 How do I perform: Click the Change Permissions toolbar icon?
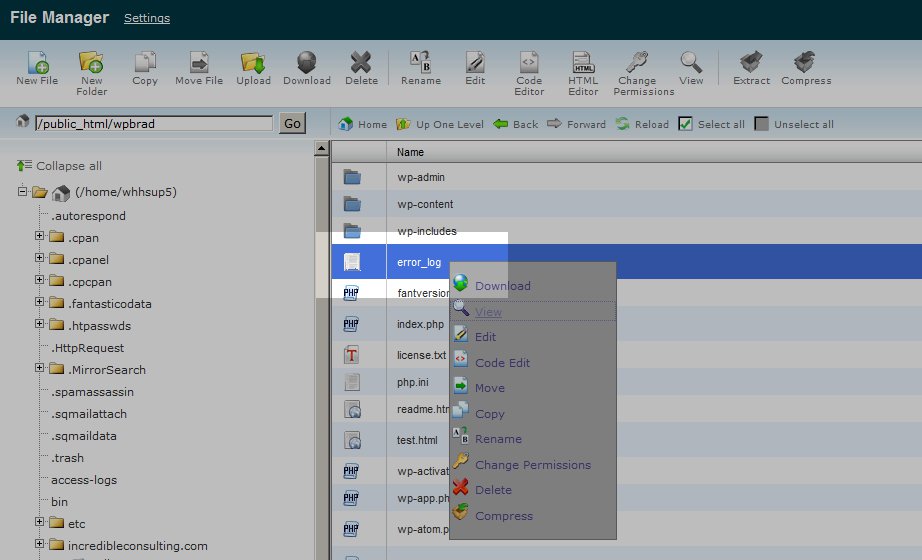(637, 64)
